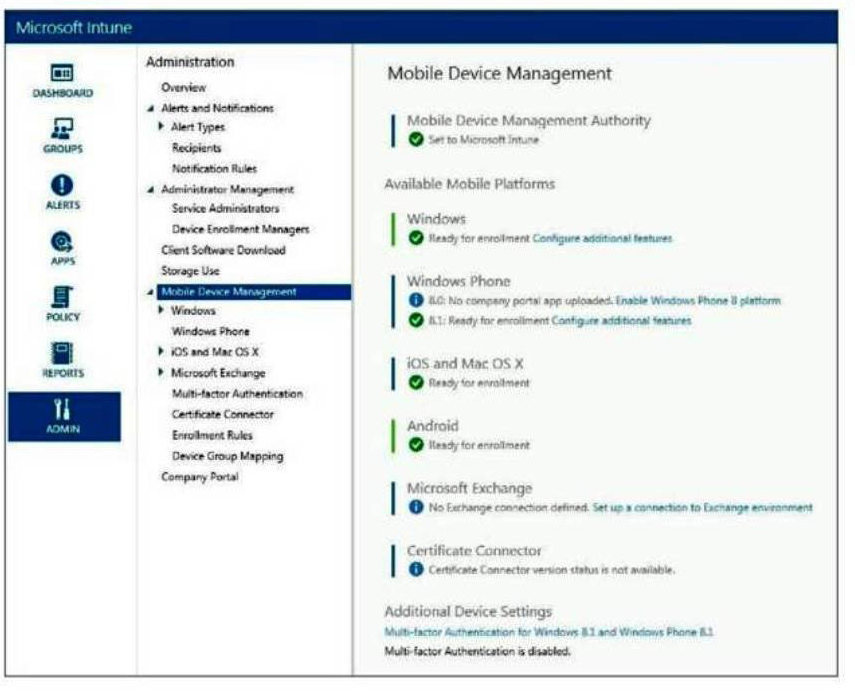The width and height of the screenshot is (855, 696).
Task: Click Configure additional features under Windows Phone
Action: (621, 320)
